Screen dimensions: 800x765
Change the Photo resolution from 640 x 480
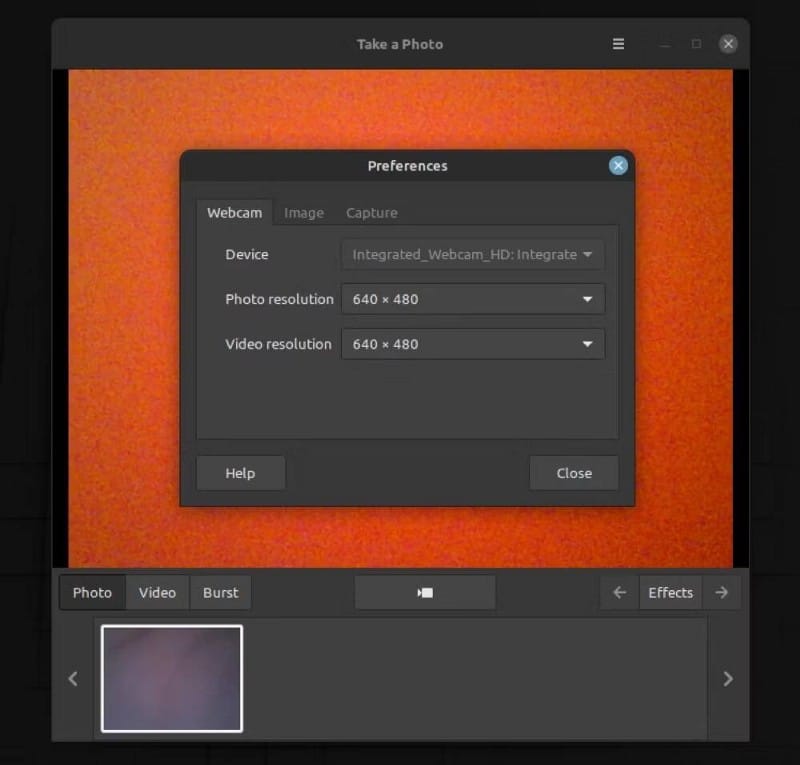tap(472, 299)
